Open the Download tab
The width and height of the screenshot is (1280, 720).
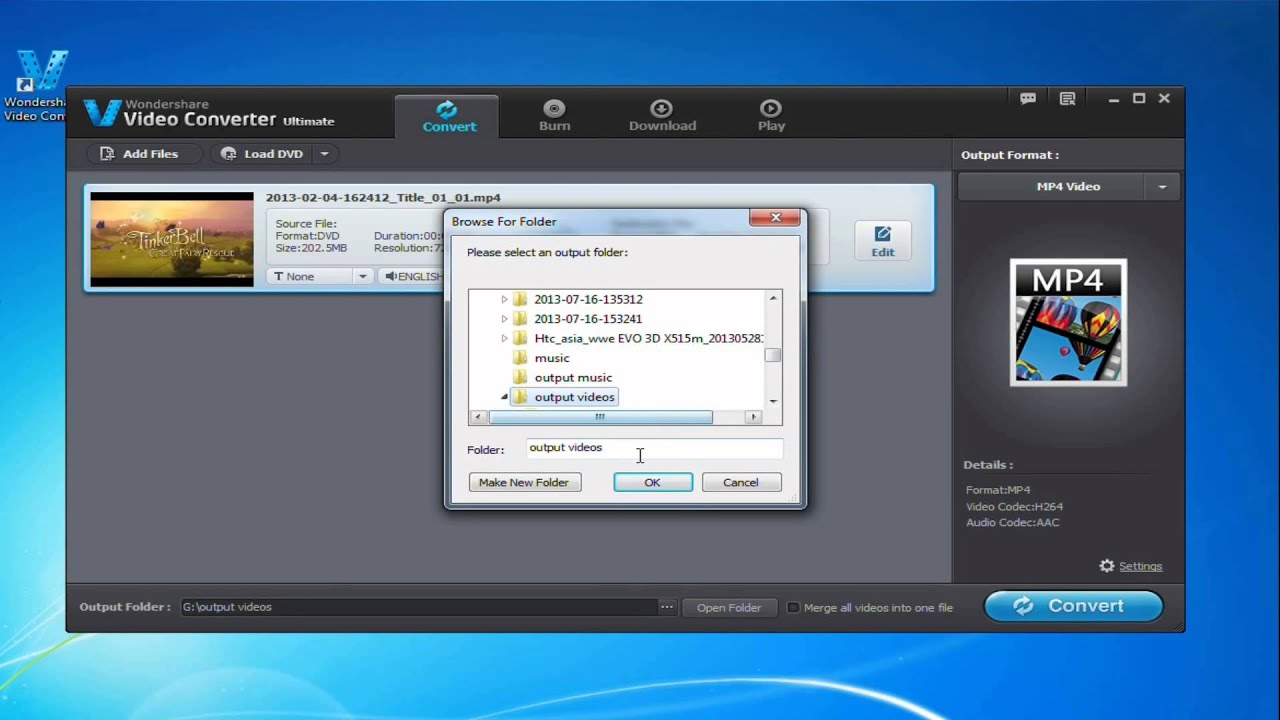click(x=662, y=116)
